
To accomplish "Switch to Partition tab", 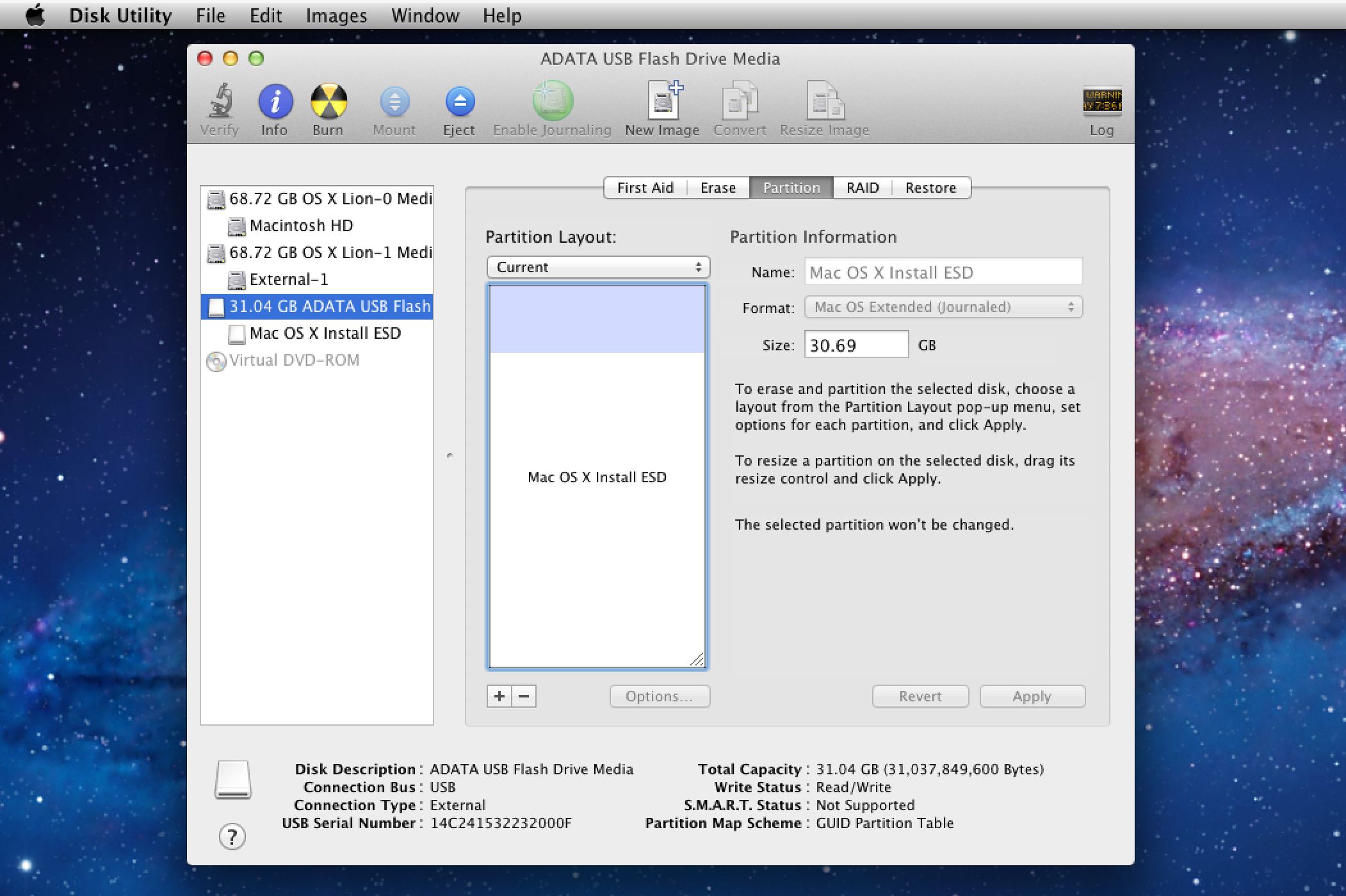I will click(791, 188).
